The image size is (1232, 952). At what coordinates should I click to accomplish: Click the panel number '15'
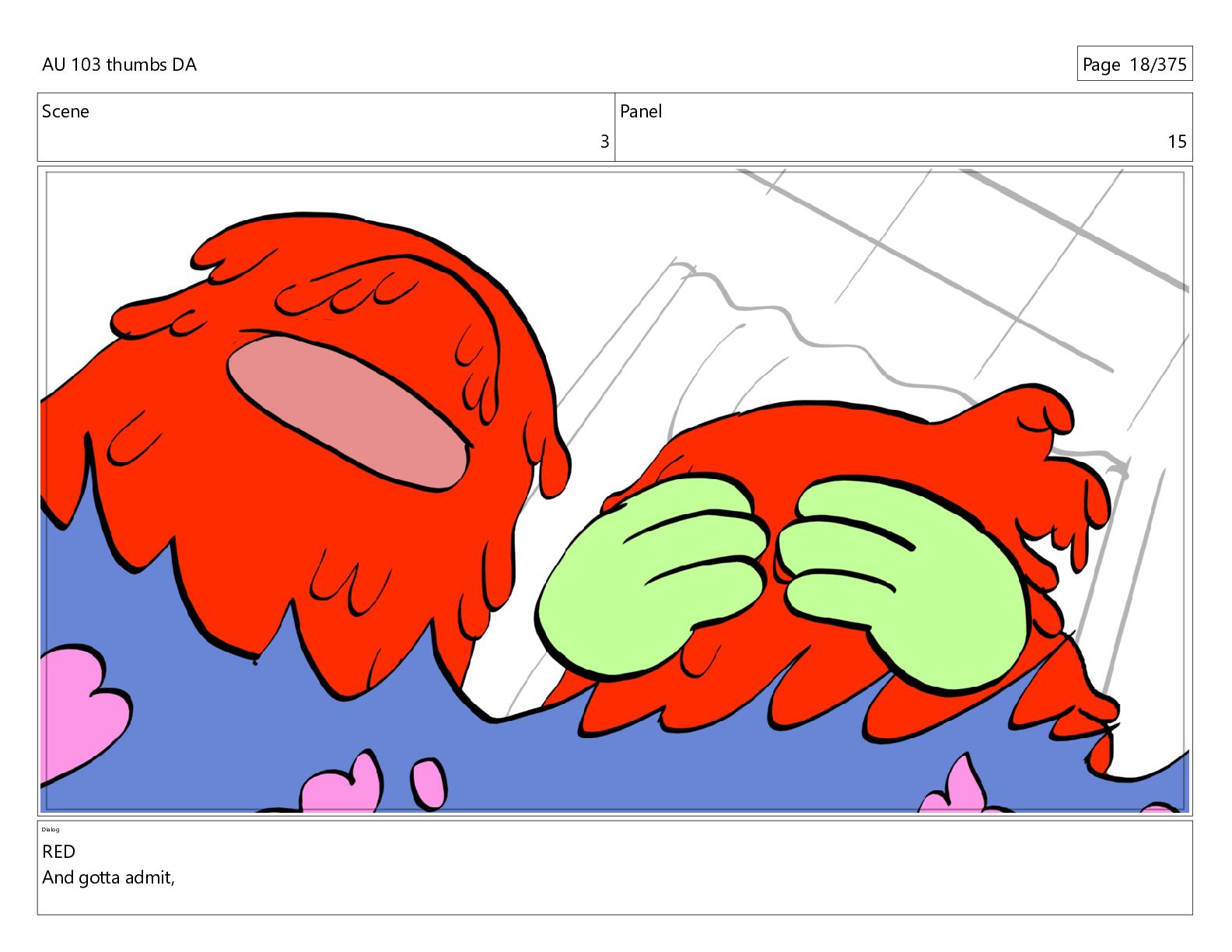click(1177, 142)
